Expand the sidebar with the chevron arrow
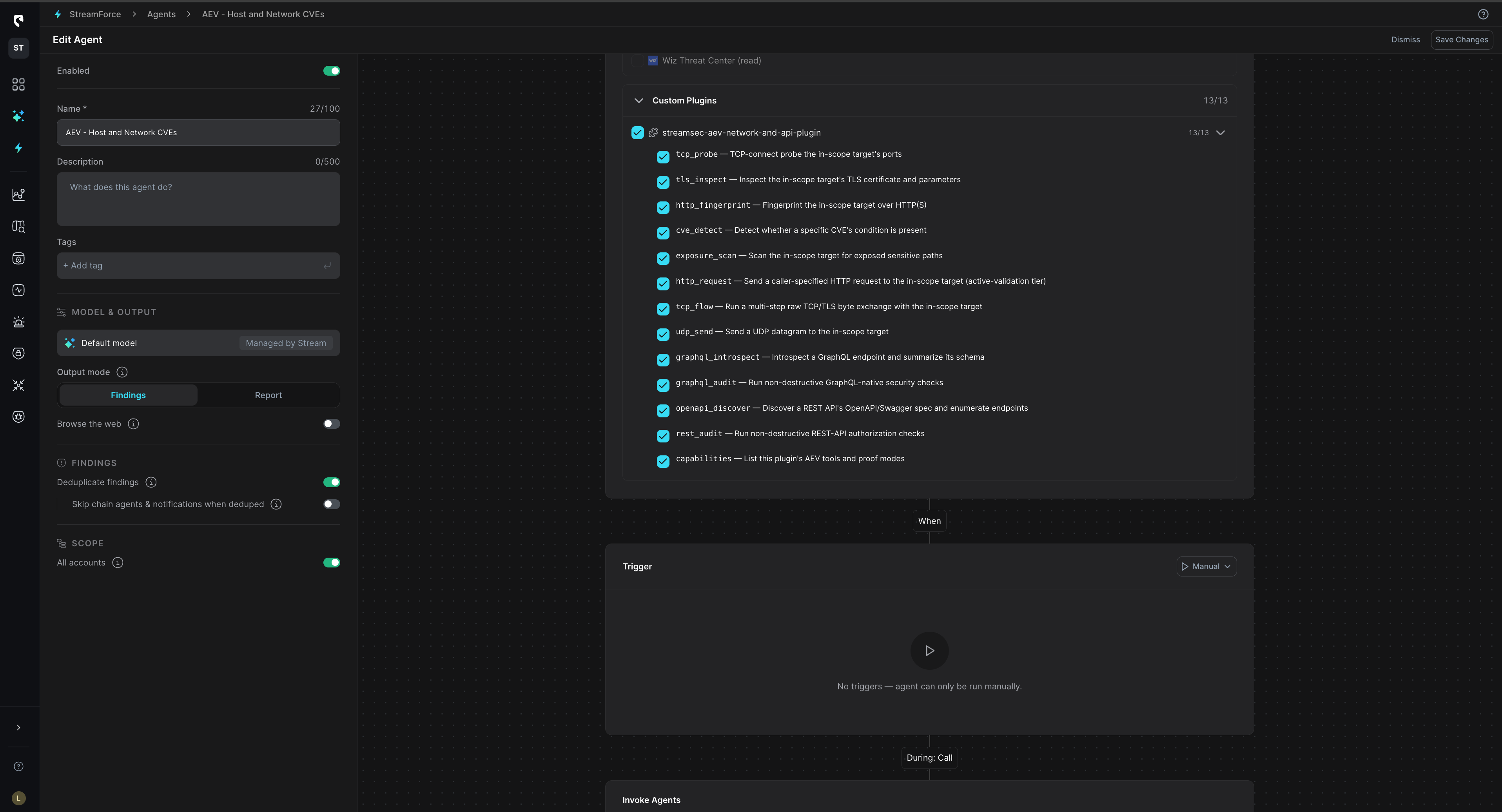The width and height of the screenshot is (1502, 812). click(x=19, y=727)
